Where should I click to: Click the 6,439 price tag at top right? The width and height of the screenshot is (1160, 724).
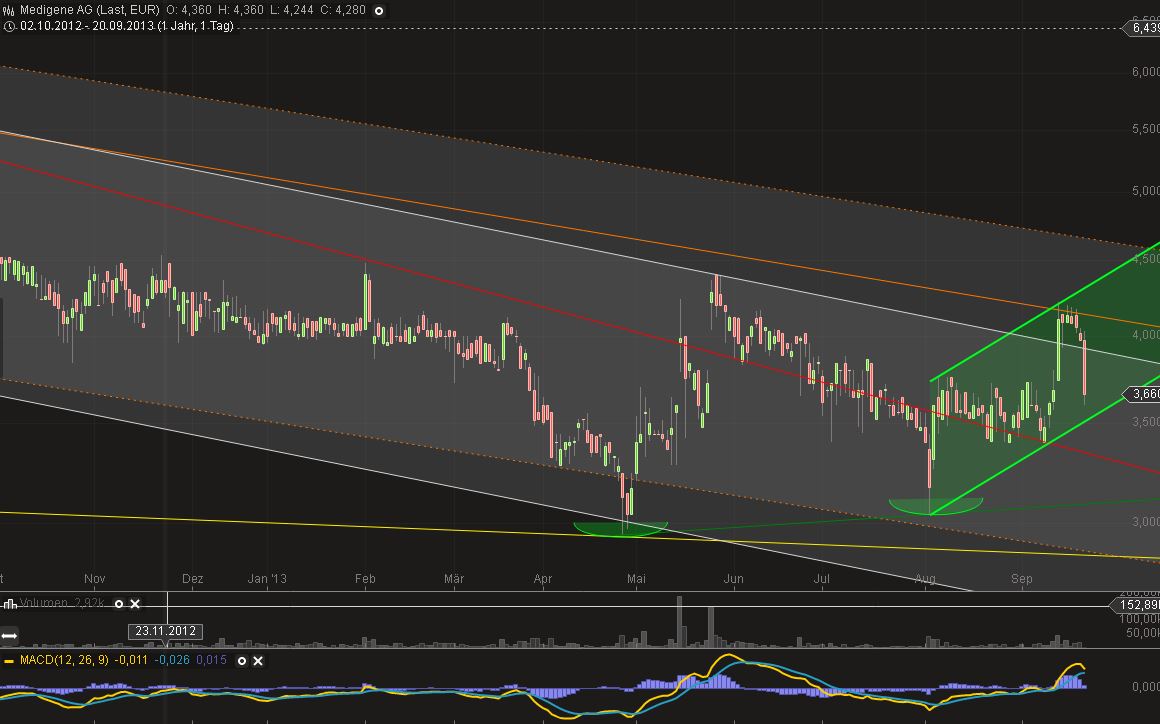tap(1143, 28)
